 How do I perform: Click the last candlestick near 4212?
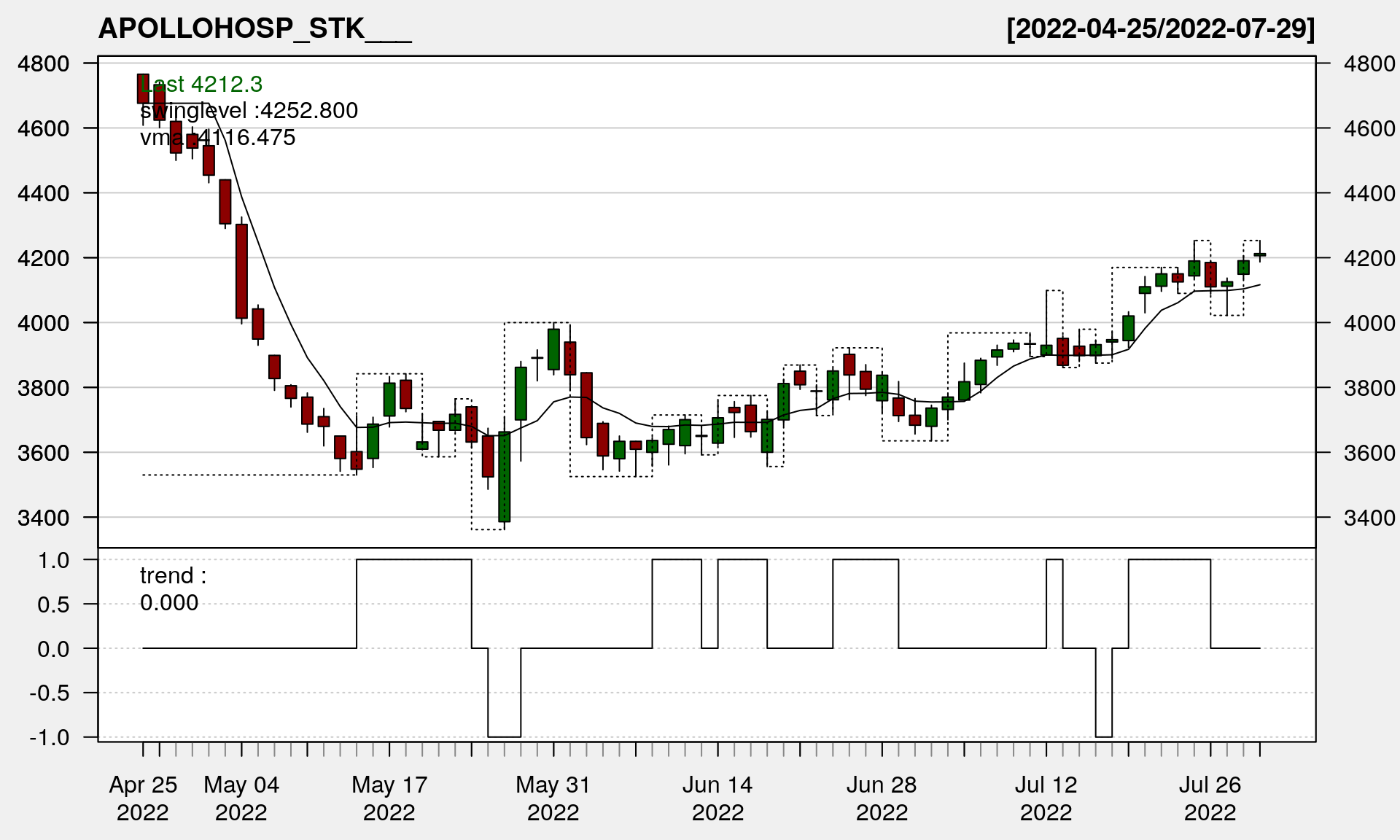[1260, 254]
